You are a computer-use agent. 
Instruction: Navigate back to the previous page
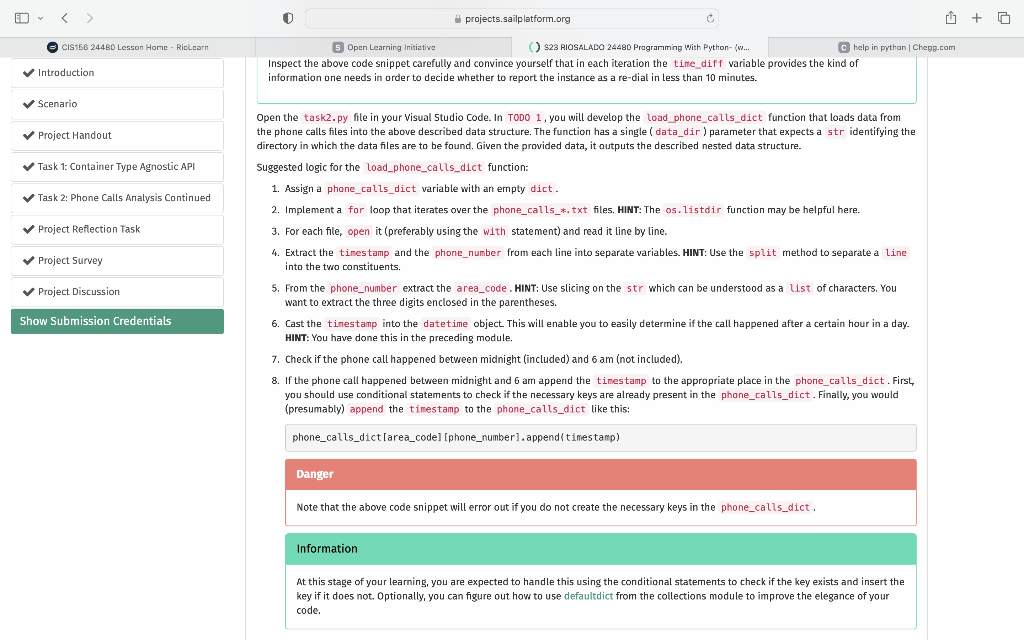[x=65, y=17]
